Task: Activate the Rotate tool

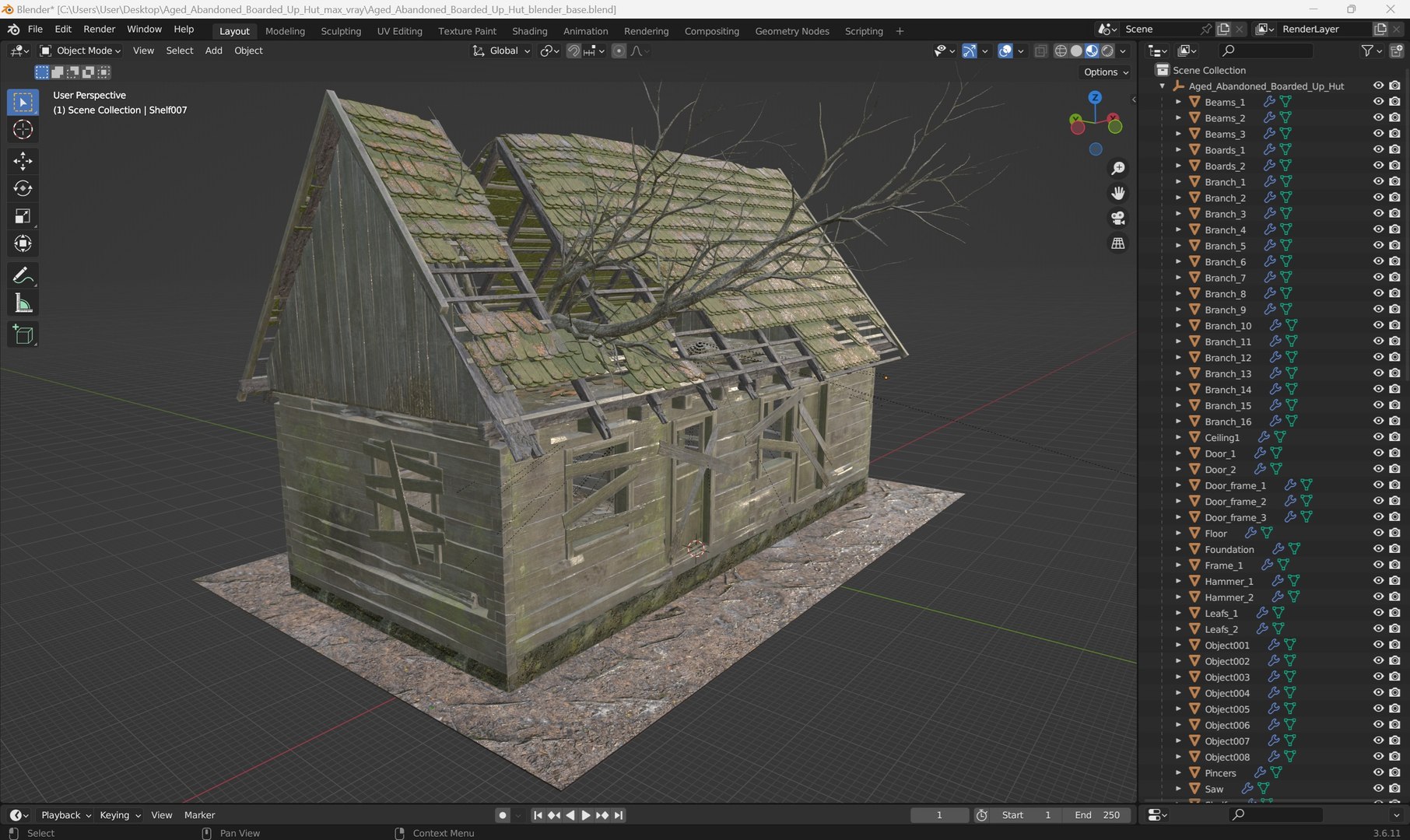Action: (23, 188)
